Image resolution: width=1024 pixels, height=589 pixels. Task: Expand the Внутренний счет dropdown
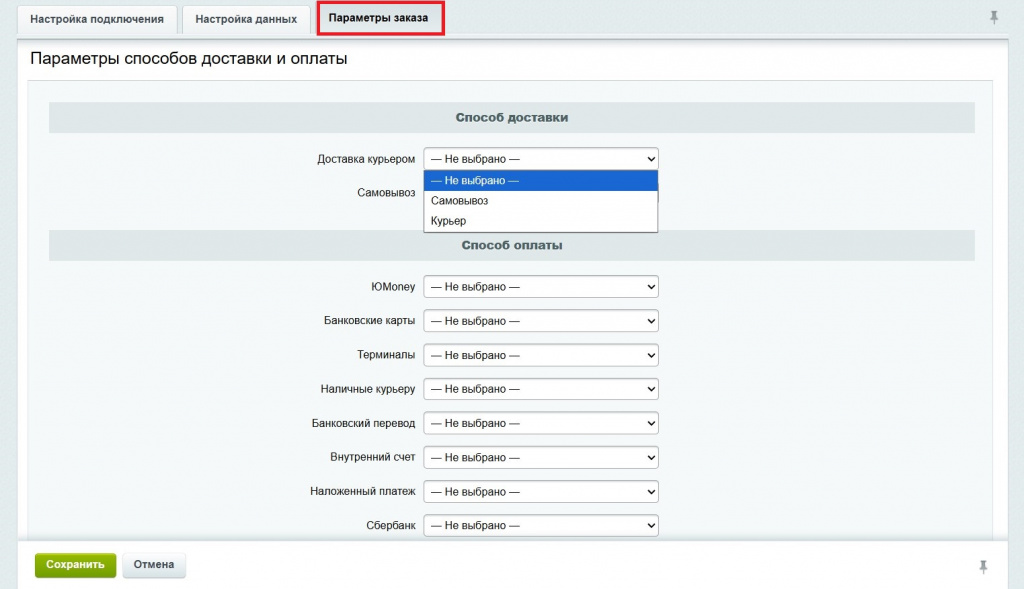pos(540,457)
